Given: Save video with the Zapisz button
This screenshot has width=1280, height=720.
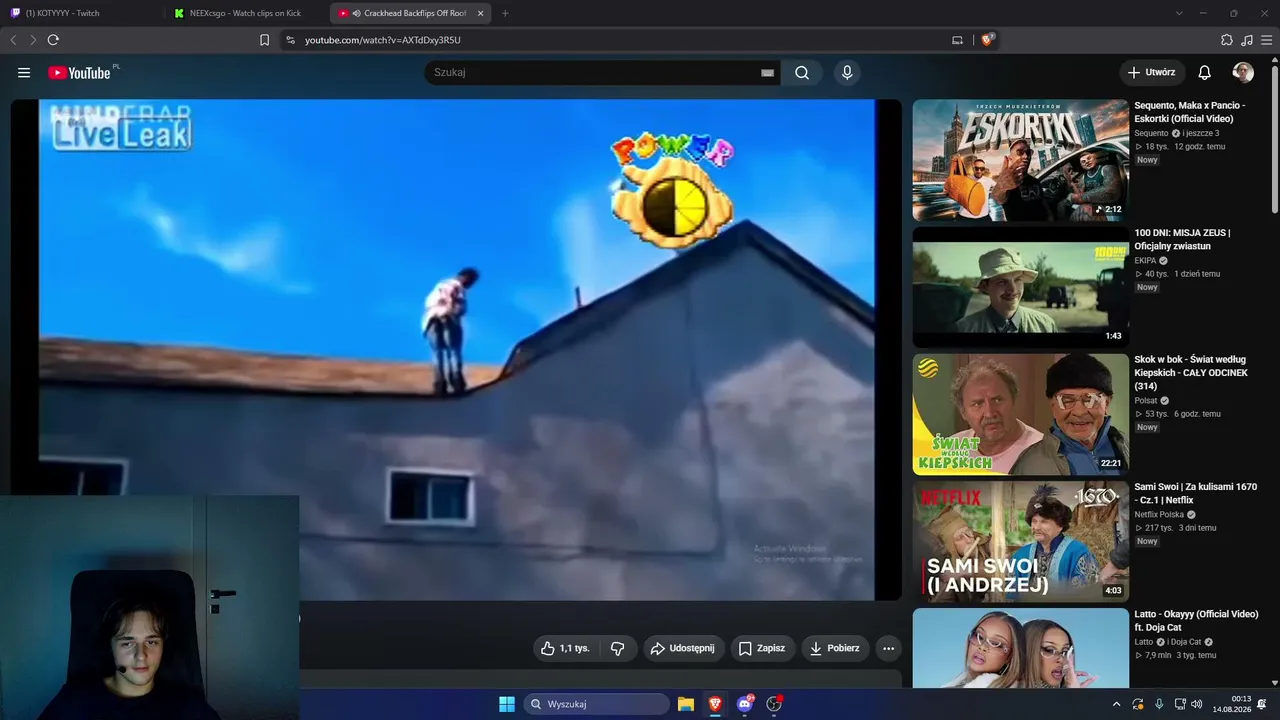Looking at the screenshot, I should (x=762, y=648).
